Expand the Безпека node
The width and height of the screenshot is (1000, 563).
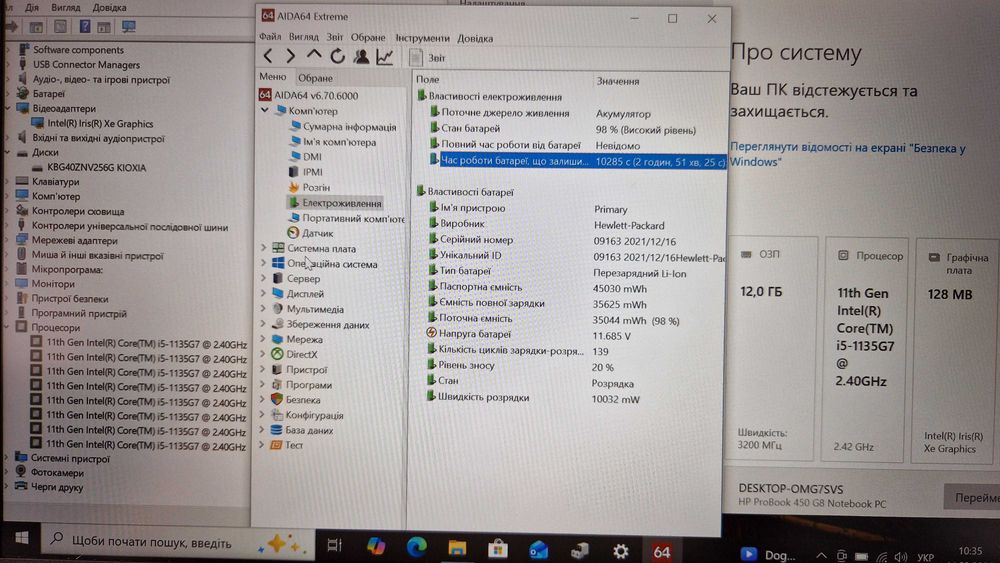(262, 399)
